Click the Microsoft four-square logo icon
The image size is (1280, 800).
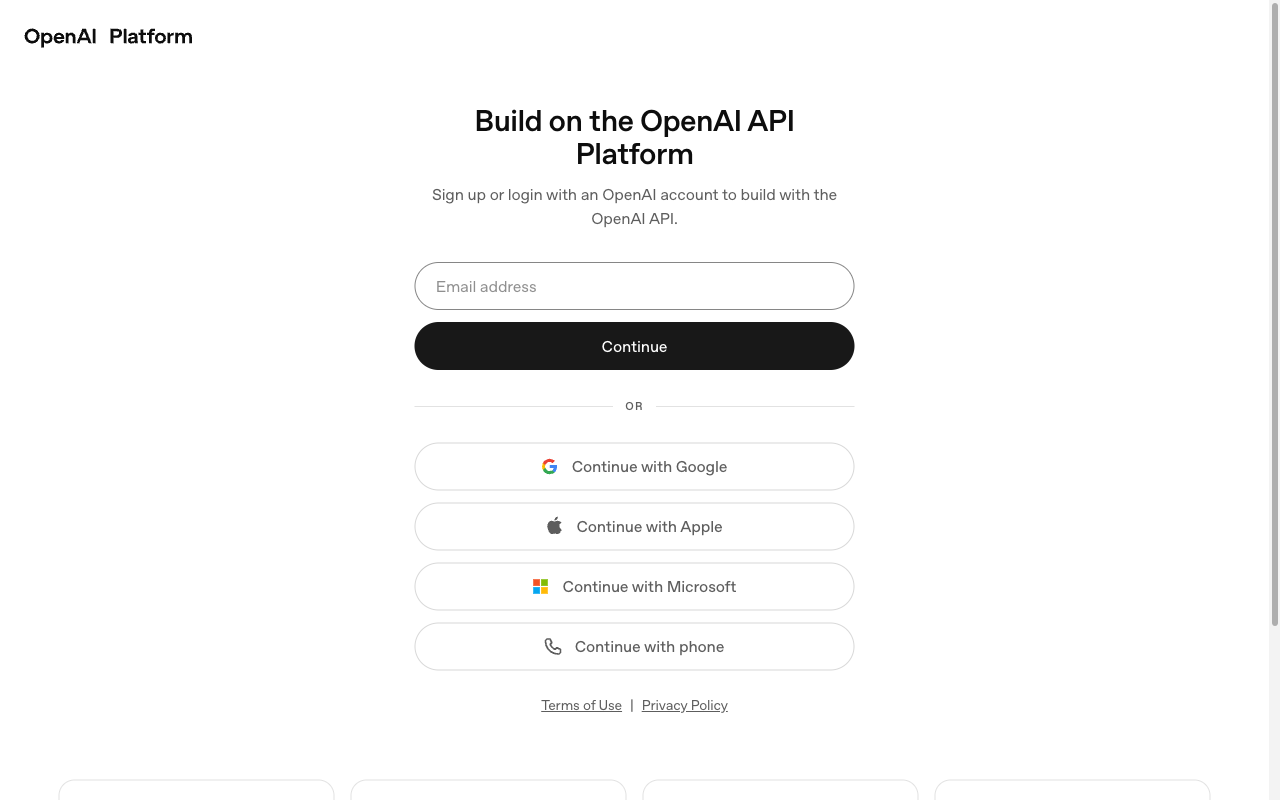click(540, 586)
